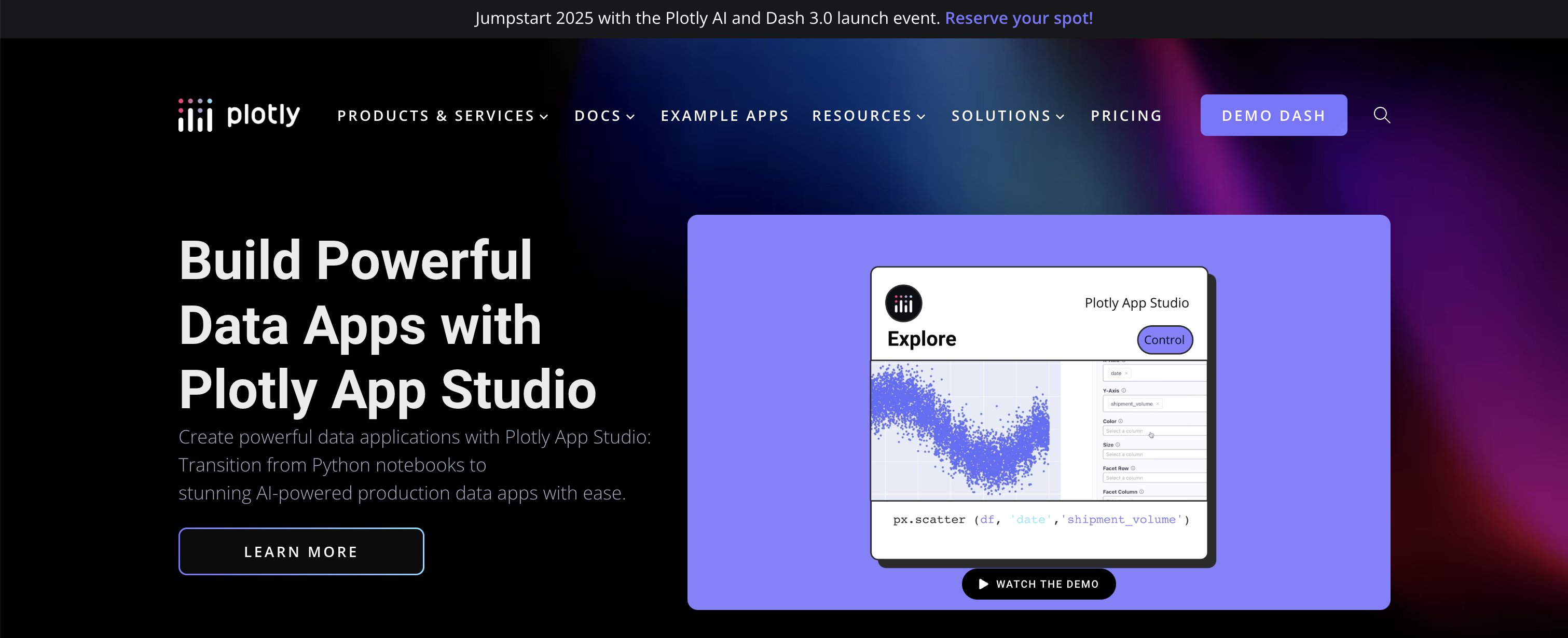
Task: Click the info icon beside Facet Row
Action: coord(1133,468)
